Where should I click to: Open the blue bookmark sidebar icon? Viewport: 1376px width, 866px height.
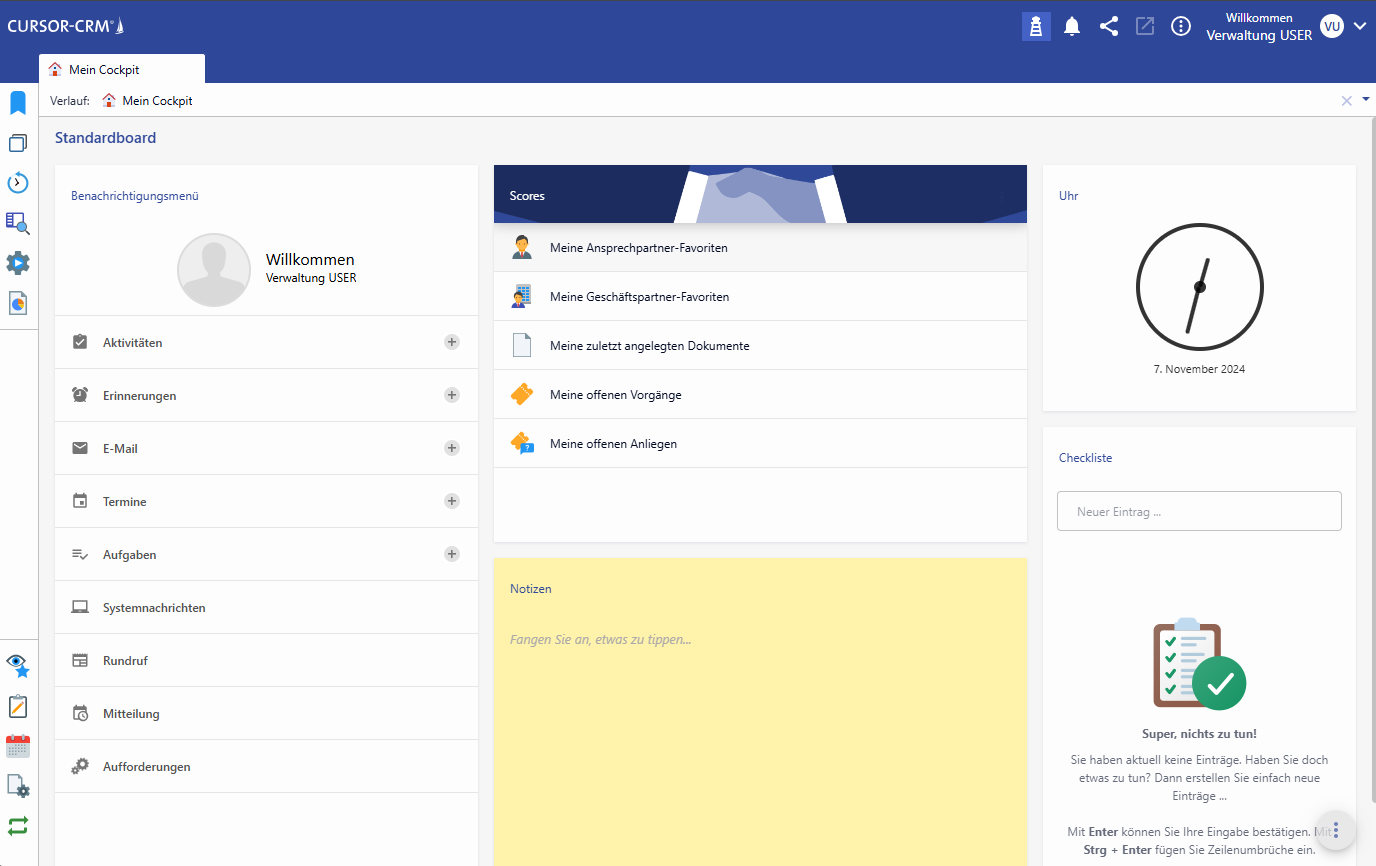[18, 103]
